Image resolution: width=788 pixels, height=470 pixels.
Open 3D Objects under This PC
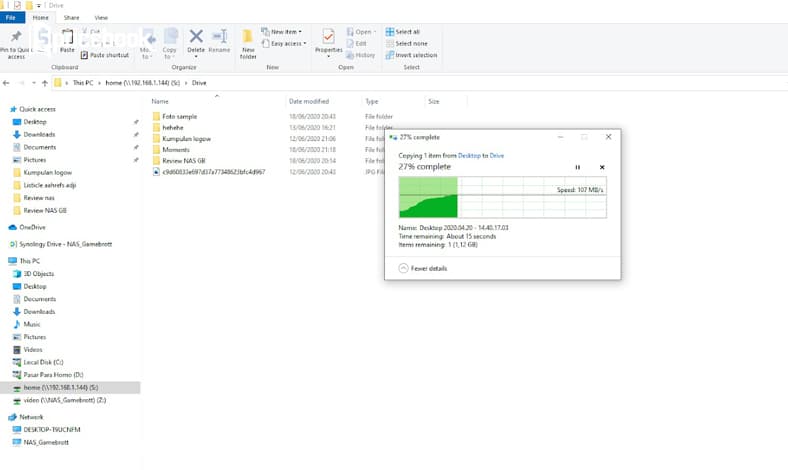pyautogui.click(x=39, y=274)
